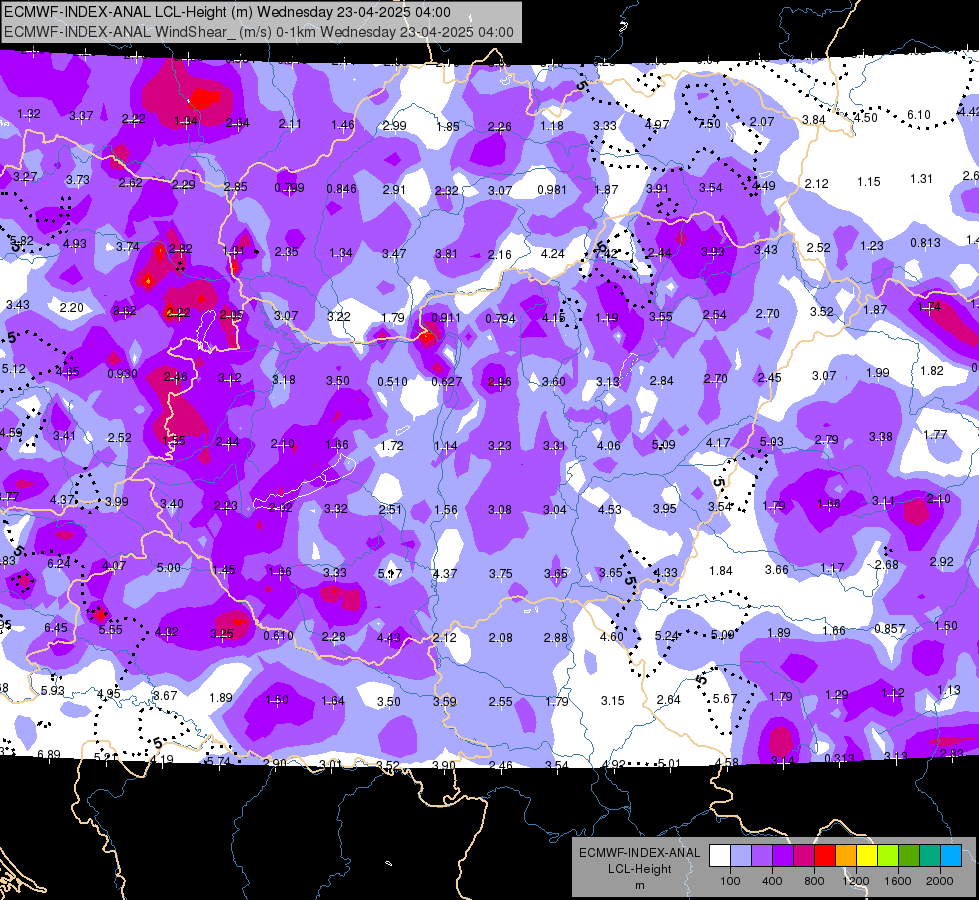Viewport: 979px width, 900px height.
Task: Click the map value 0.846
Action: point(342,189)
